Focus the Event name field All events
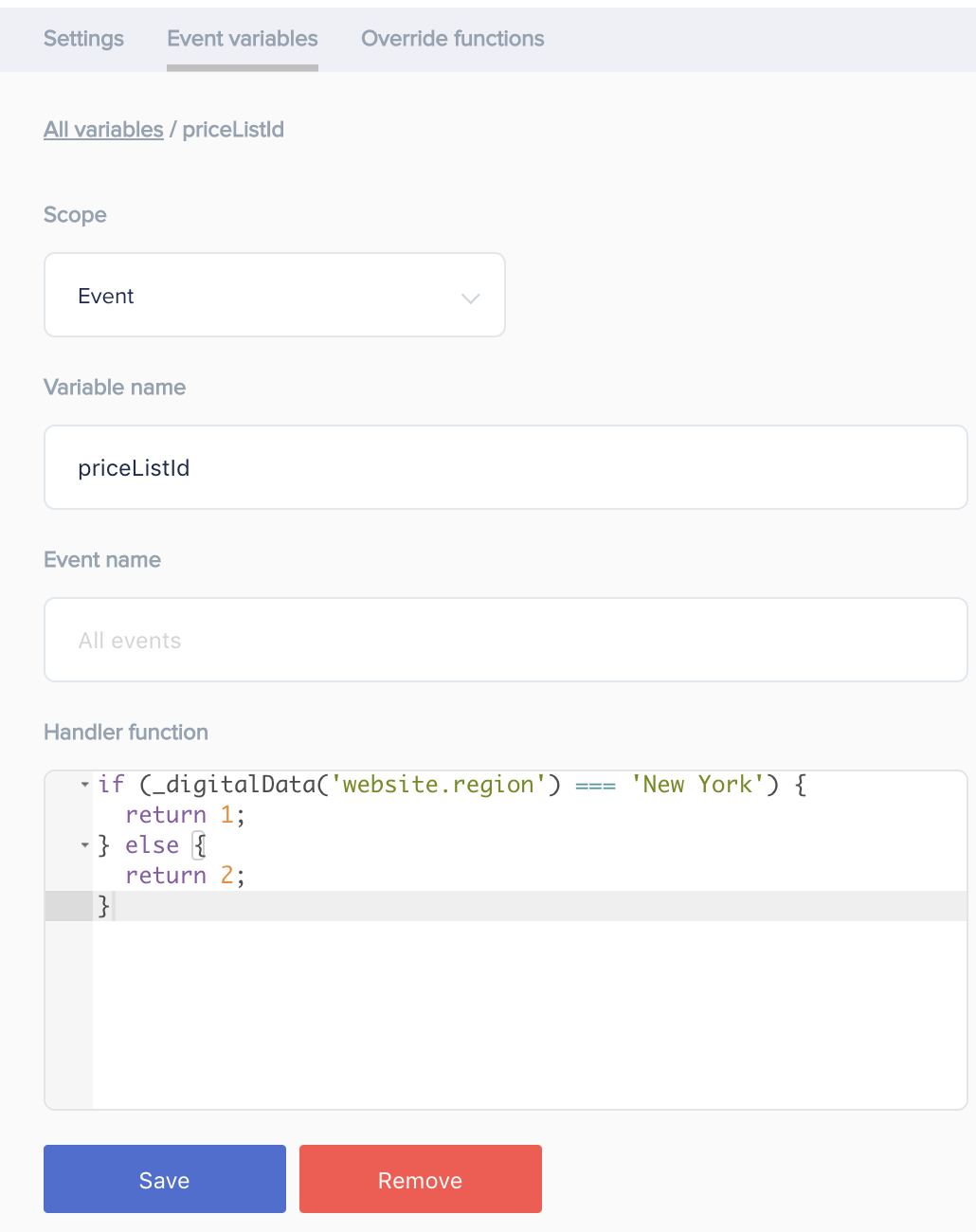Viewport: 976px width, 1232px height. pos(506,640)
